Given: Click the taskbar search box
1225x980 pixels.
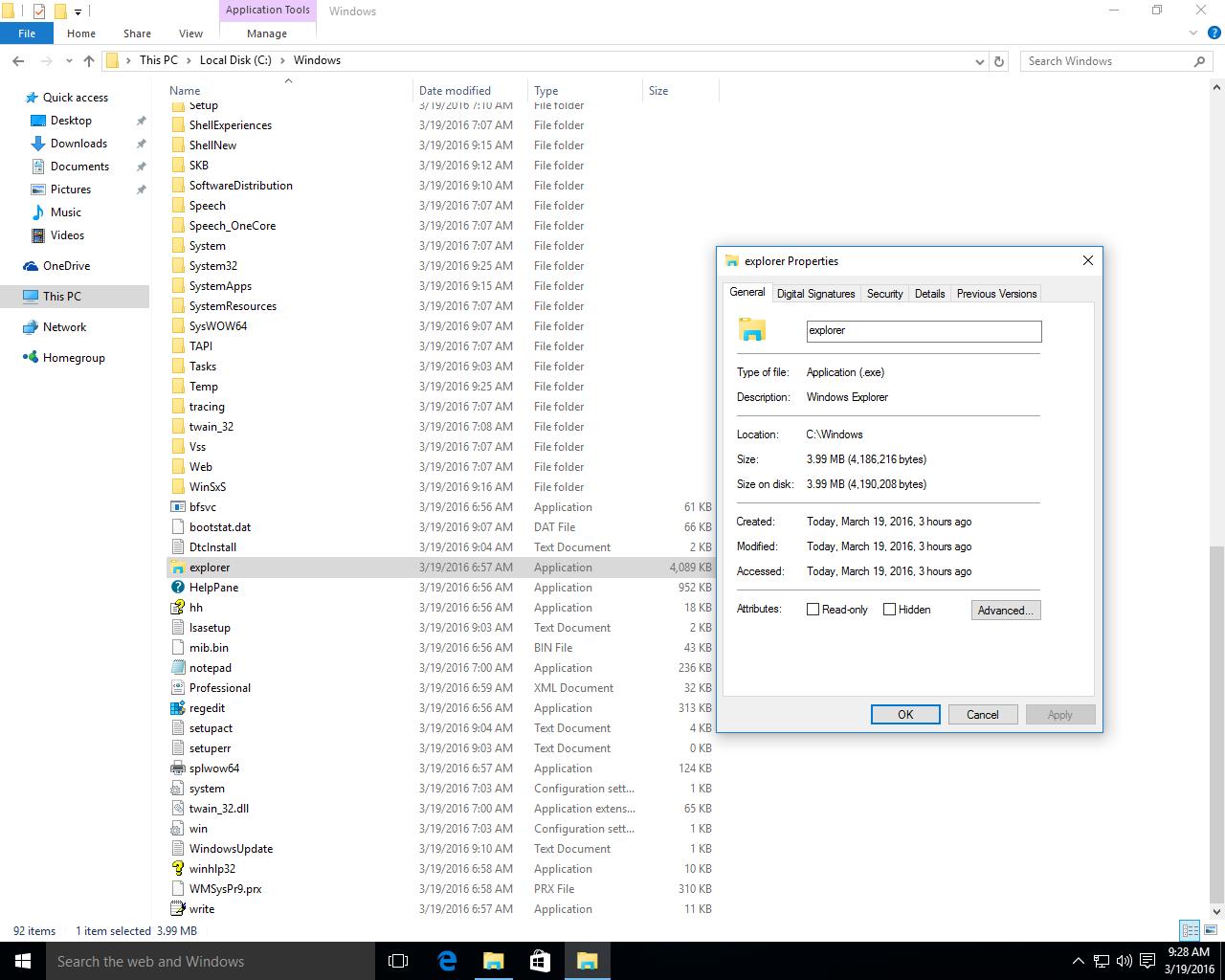Looking at the screenshot, I should (x=211, y=961).
